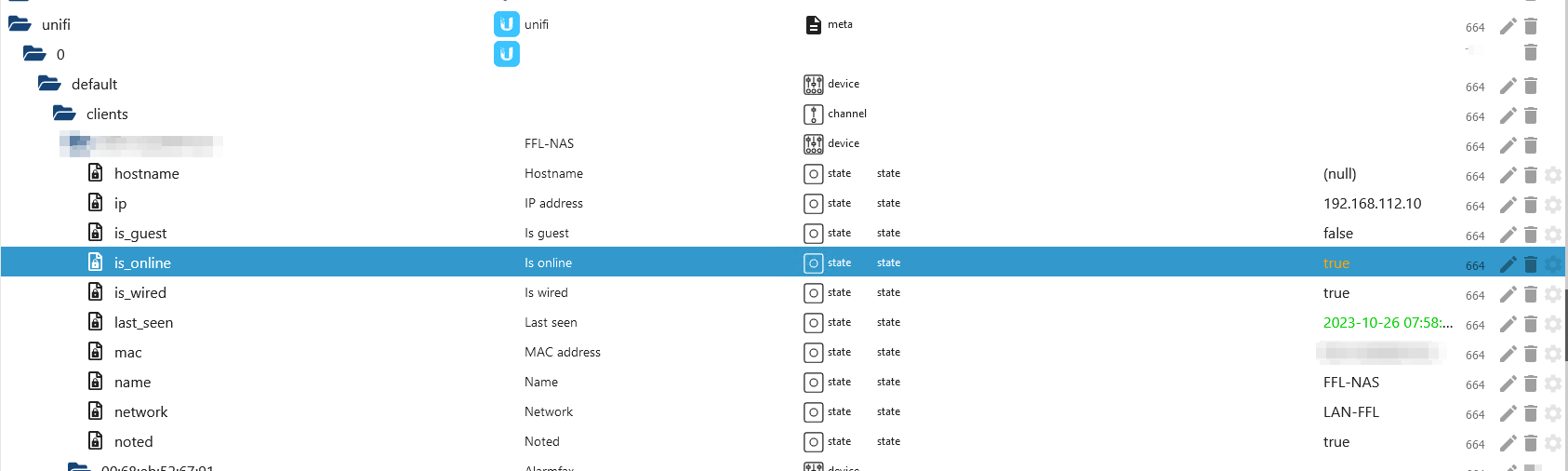Image resolution: width=1568 pixels, height=471 pixels.
Task: Delete the hostname state with trash icon
Action: point(1531,175)
